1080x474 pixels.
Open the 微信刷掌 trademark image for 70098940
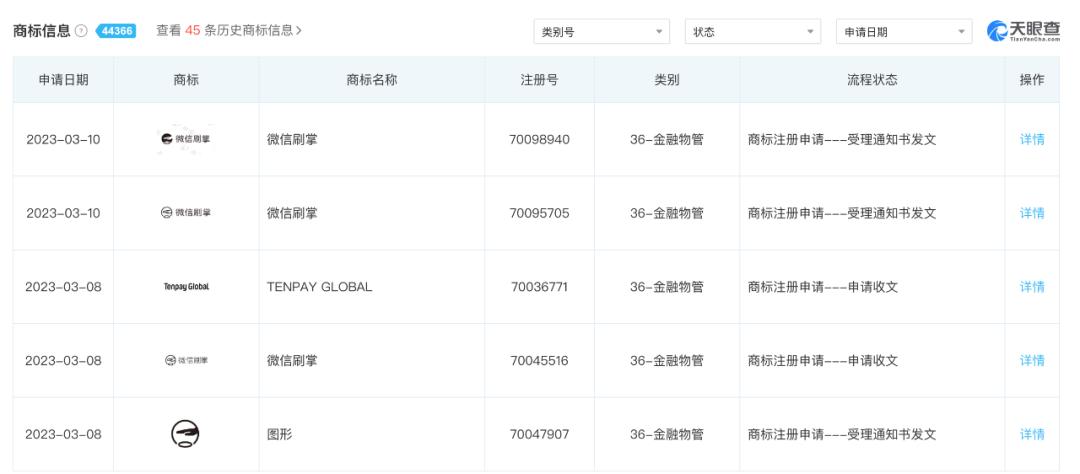tap(186, 139)
